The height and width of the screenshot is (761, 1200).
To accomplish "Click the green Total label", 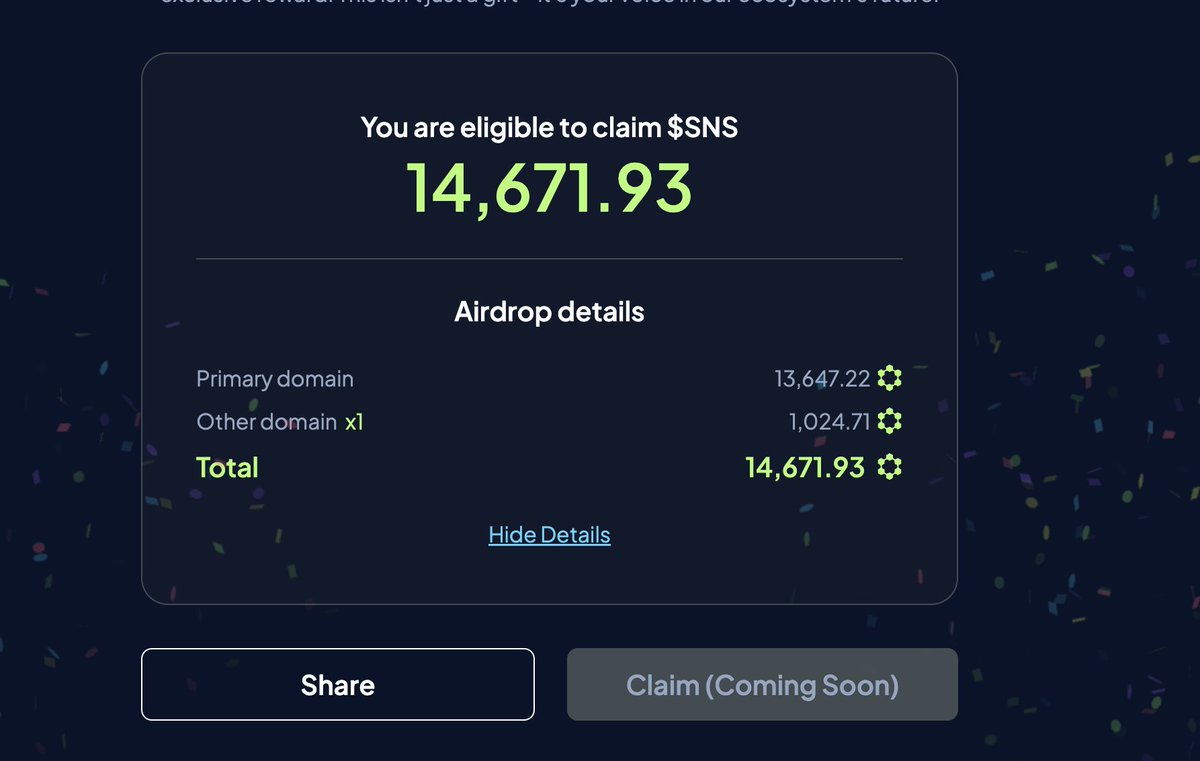I will pyautogui.click(x=227, y=467).
